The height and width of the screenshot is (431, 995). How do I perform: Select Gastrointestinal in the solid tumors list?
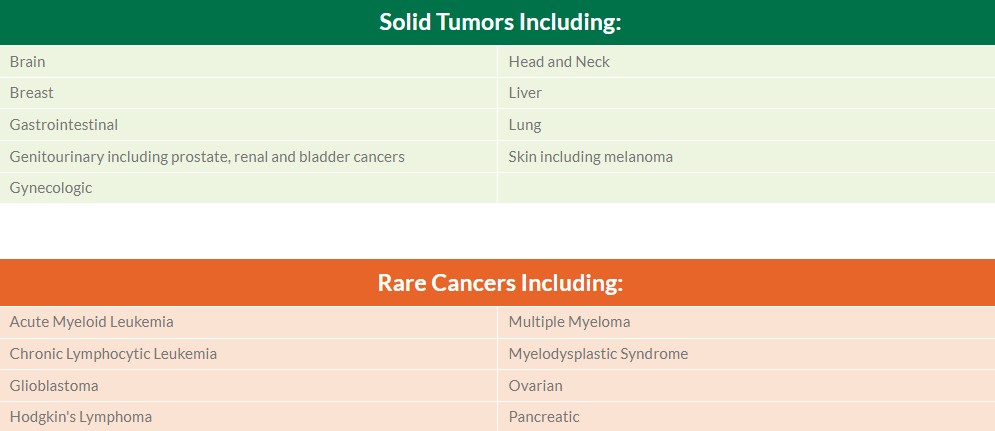click(x=64, y=125)
